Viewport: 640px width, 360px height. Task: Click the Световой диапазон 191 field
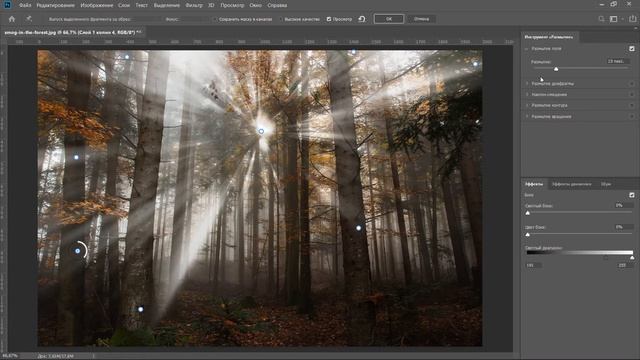click(x=533, y=265)
